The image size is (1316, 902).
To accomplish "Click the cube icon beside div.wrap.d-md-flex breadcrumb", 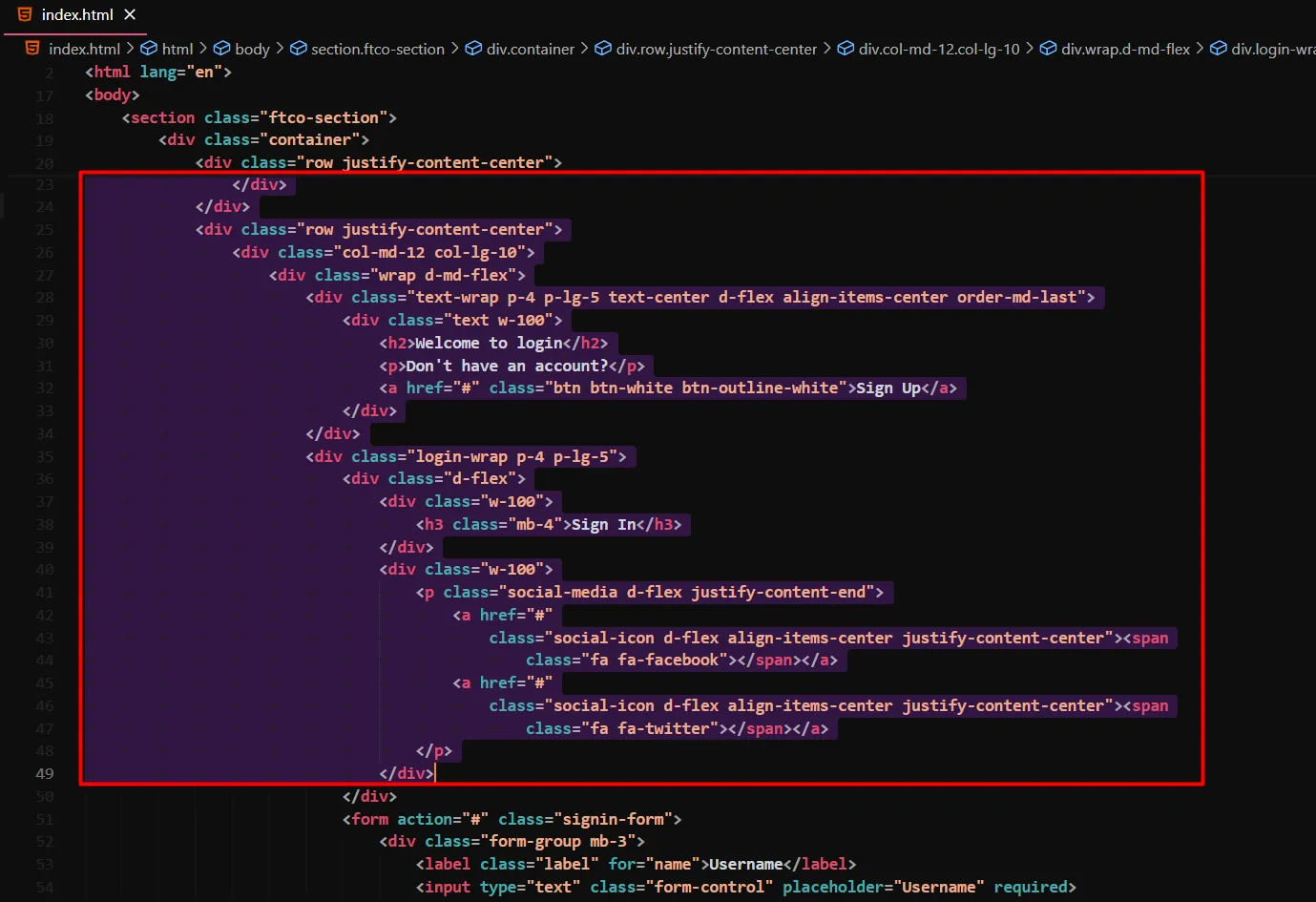I will [1048, 49].
